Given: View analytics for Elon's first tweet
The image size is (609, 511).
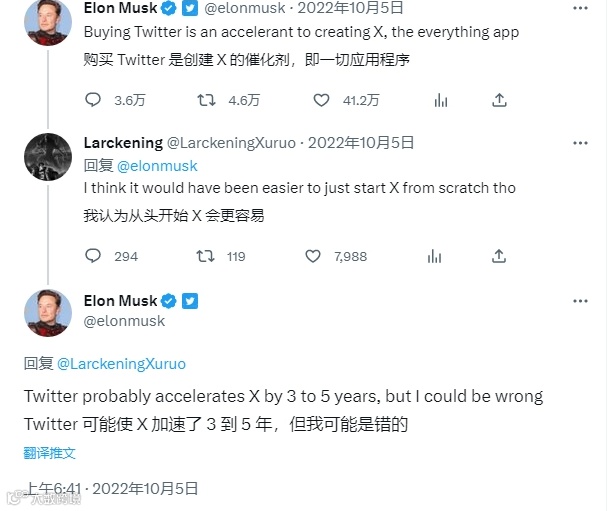Looking at the screenshot, I should (439, 100).
